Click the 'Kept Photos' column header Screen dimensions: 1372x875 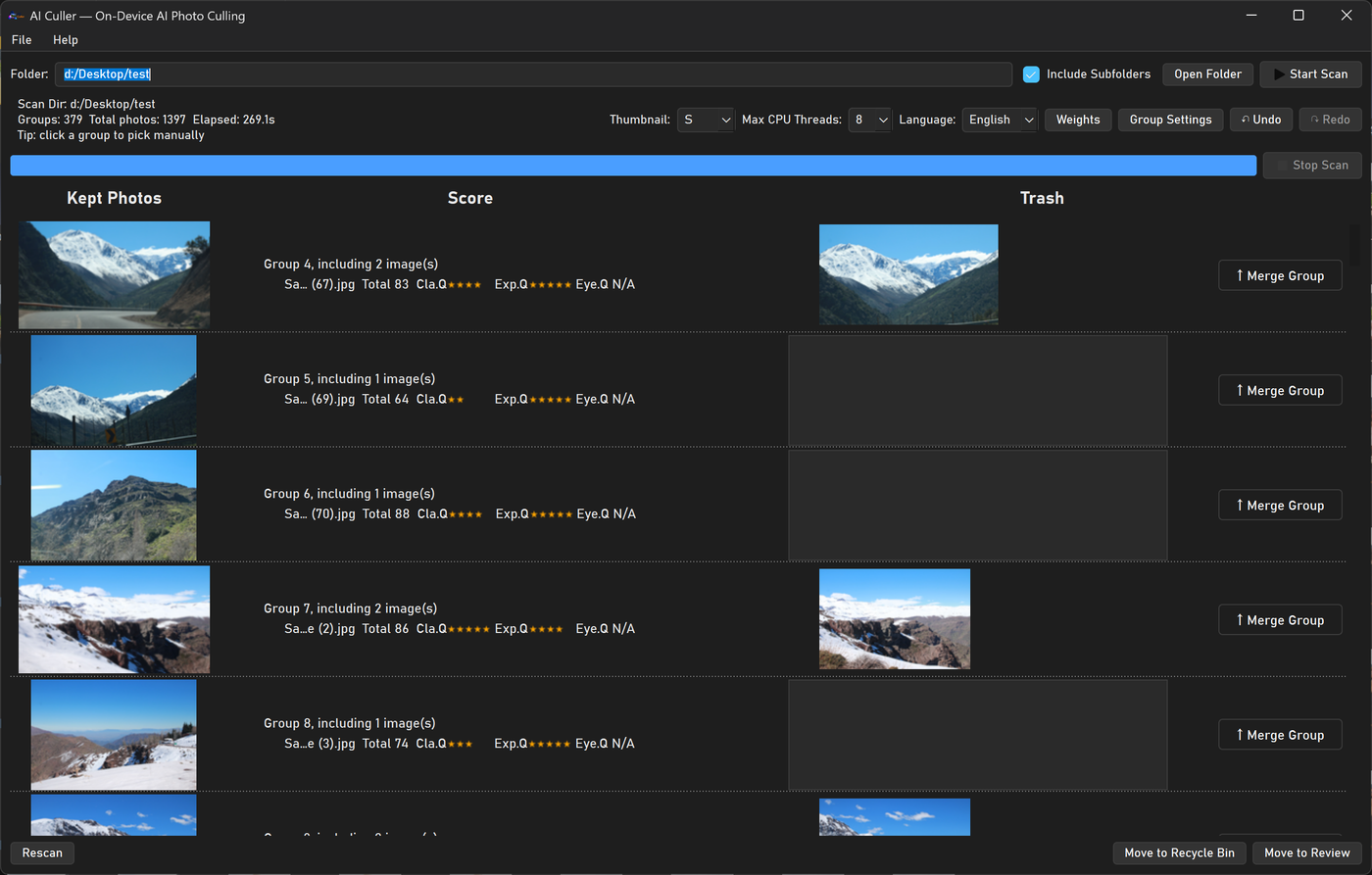pyautogui.click(x=114, y=198)
